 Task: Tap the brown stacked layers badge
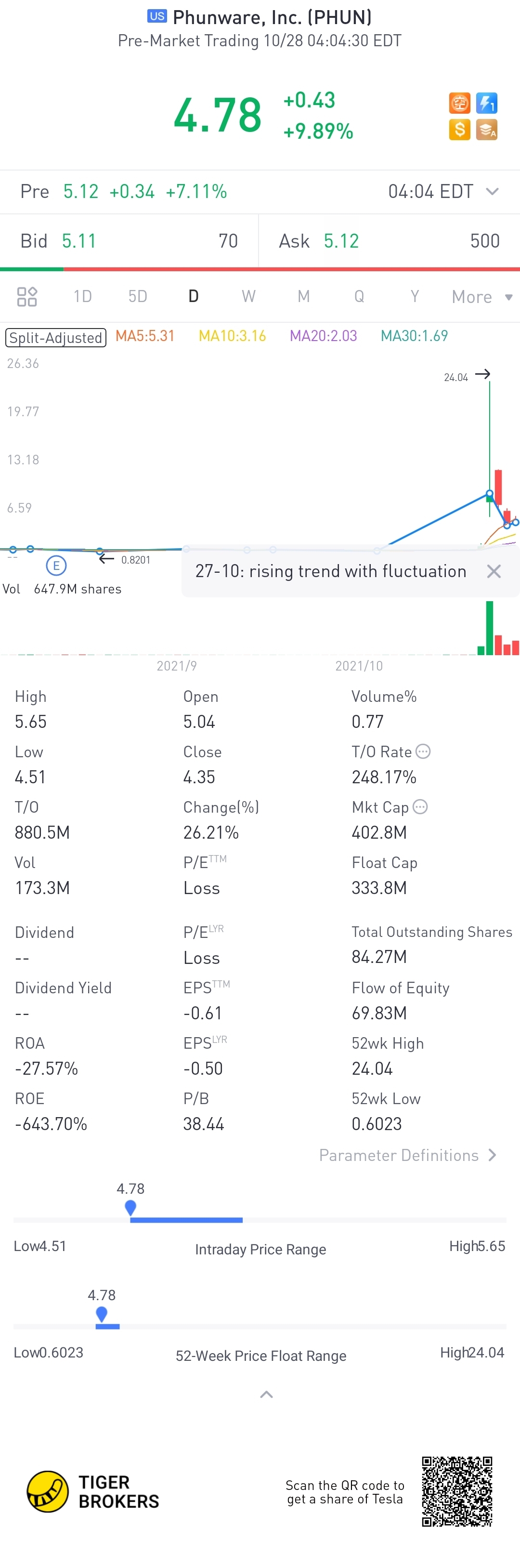487,130
